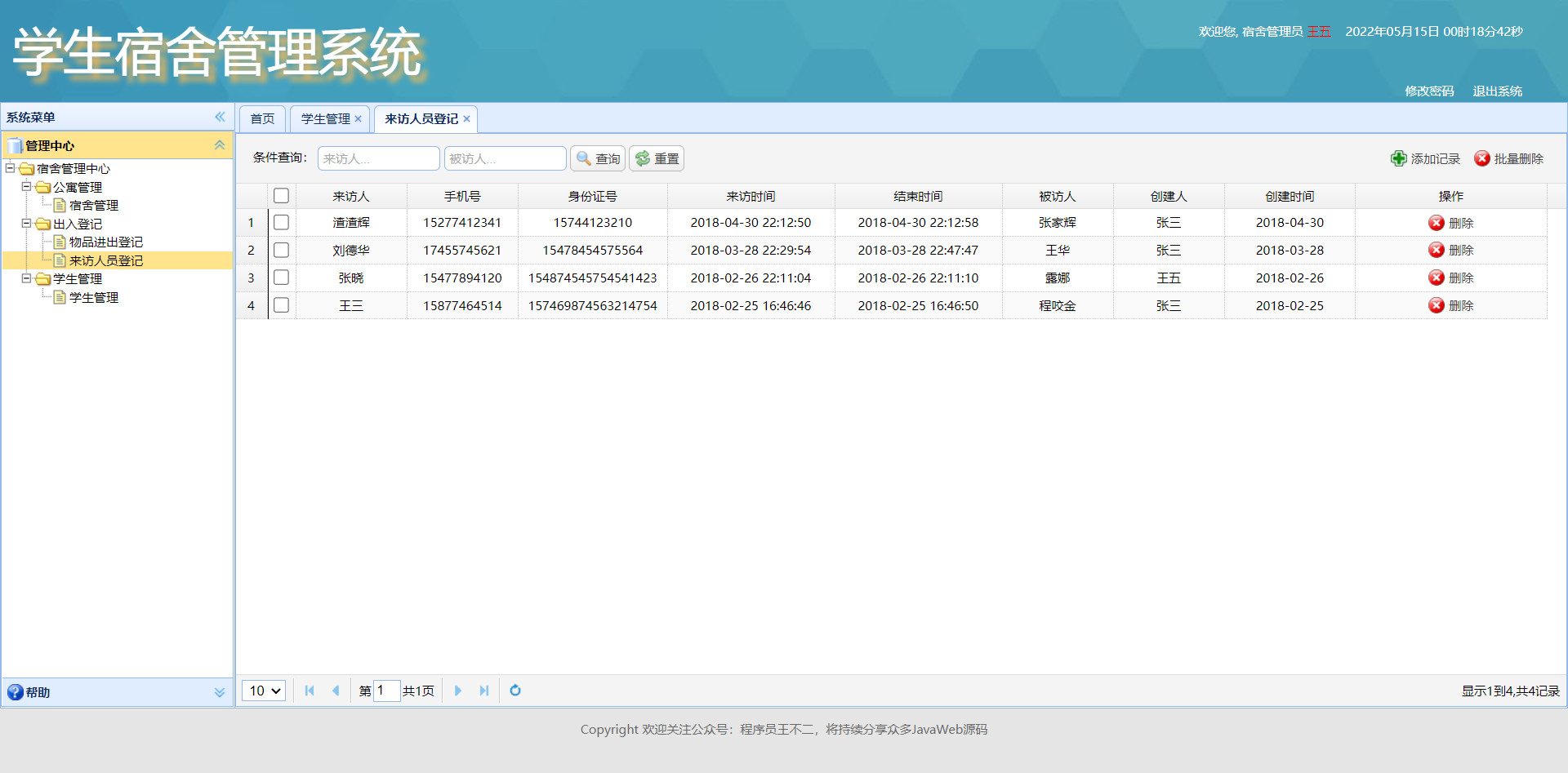Switch to the 学生管理 tab
The width and height of the screenshot is (1568, 773).
(x=324, y=118)
